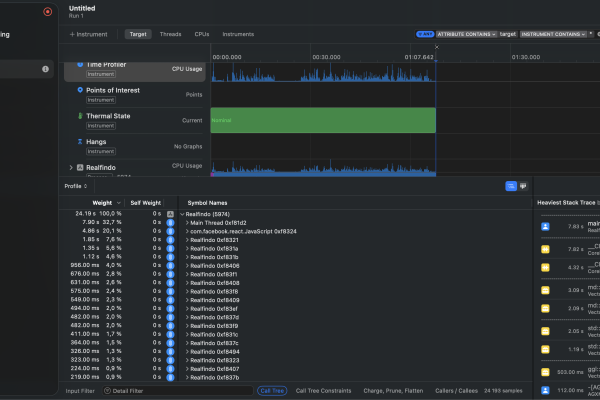600x400 pixels.
Task: Select the Realfindo 0xf837b row
Action: click(x=295, y=377)
